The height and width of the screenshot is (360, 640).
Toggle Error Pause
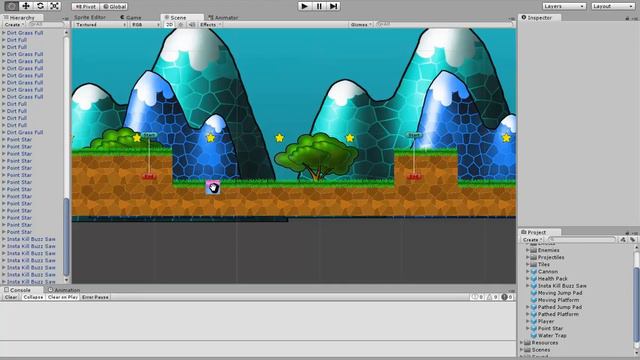pyautogui.click(x=95, y=297)
